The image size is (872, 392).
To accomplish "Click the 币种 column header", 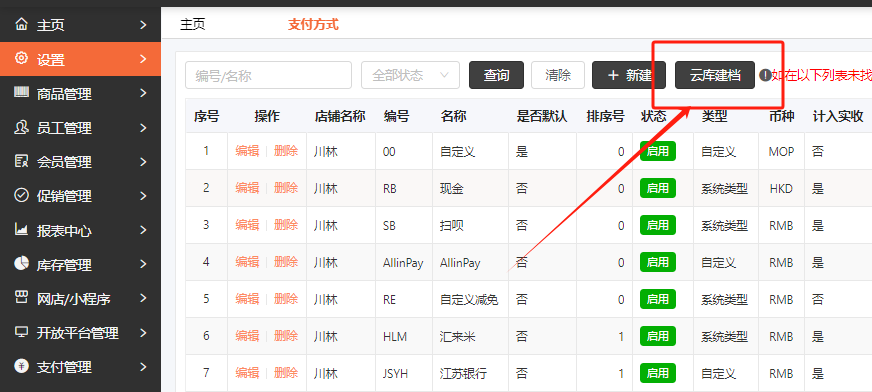I will coord(781,116).
